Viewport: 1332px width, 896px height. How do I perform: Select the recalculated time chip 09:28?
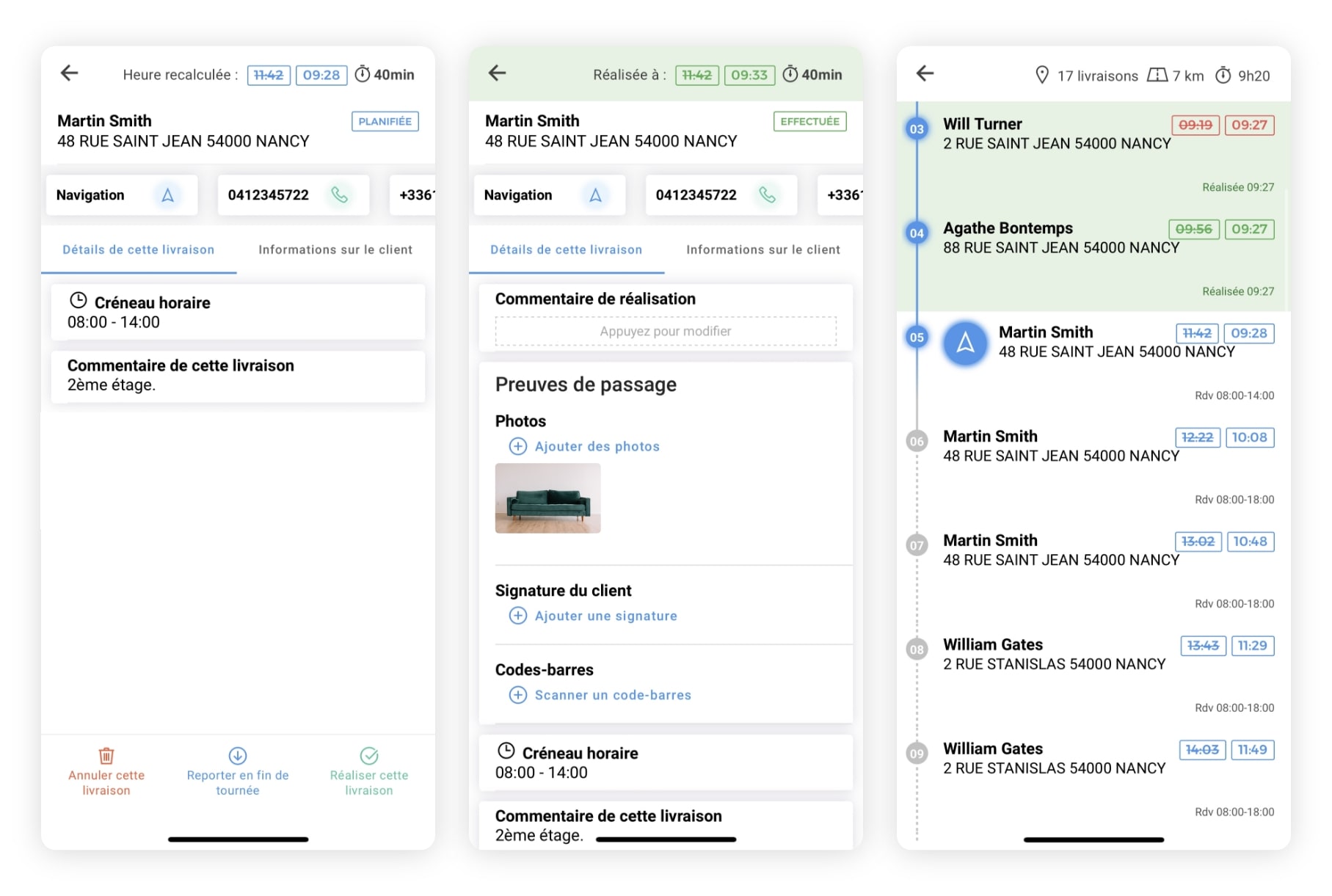[321, 75]
